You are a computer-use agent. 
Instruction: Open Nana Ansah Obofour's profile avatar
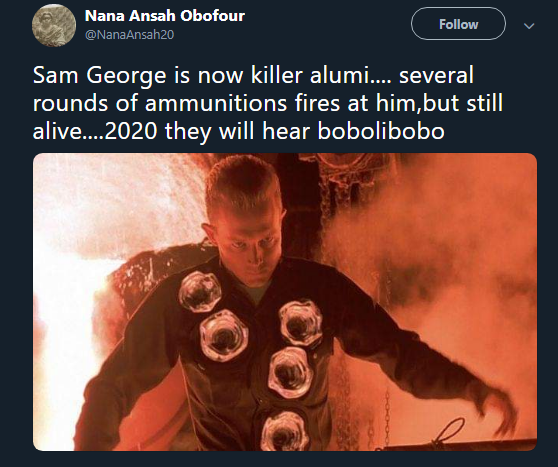pos(54,25)
